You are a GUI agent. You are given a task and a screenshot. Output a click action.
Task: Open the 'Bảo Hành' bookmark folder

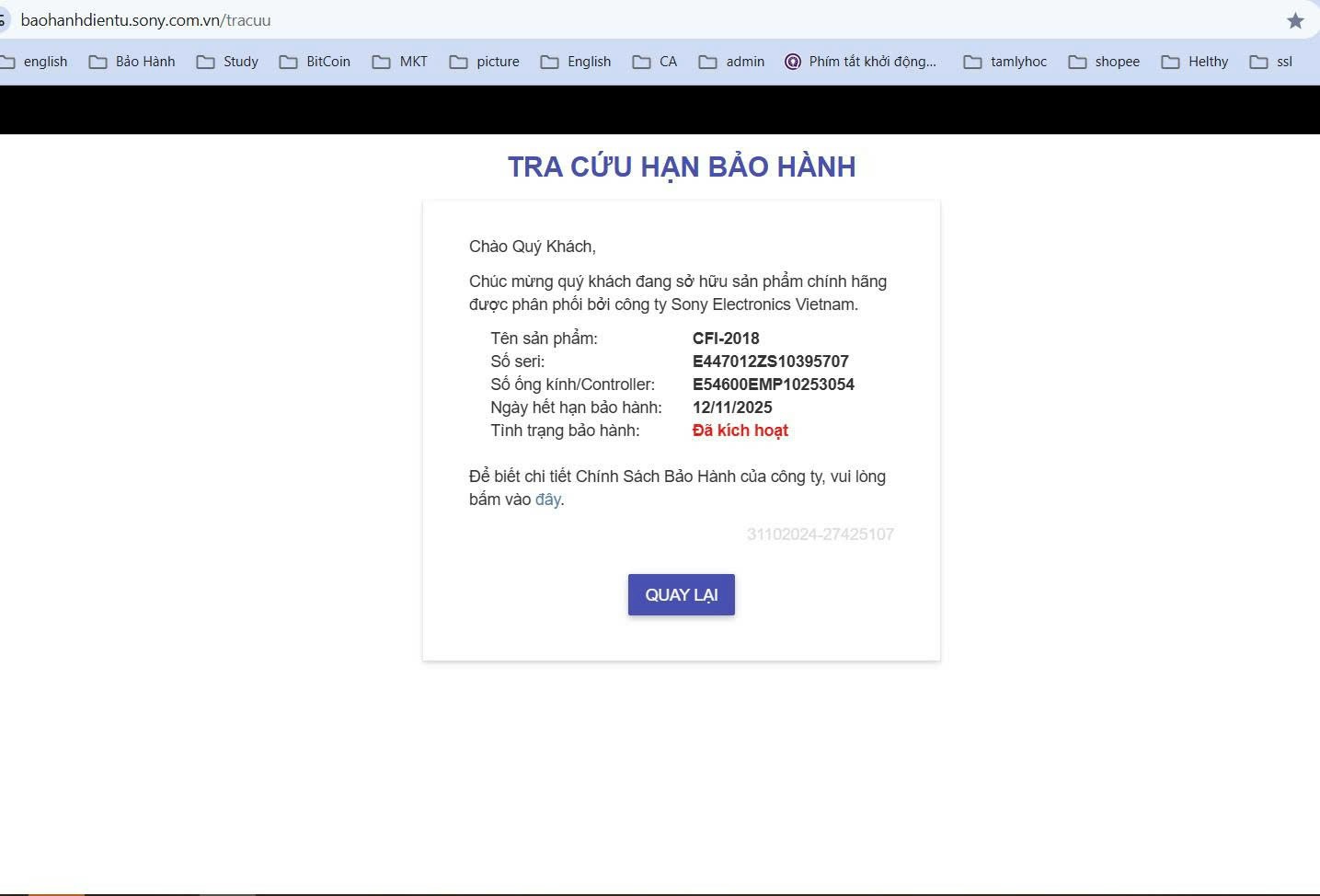coord(132,62)
